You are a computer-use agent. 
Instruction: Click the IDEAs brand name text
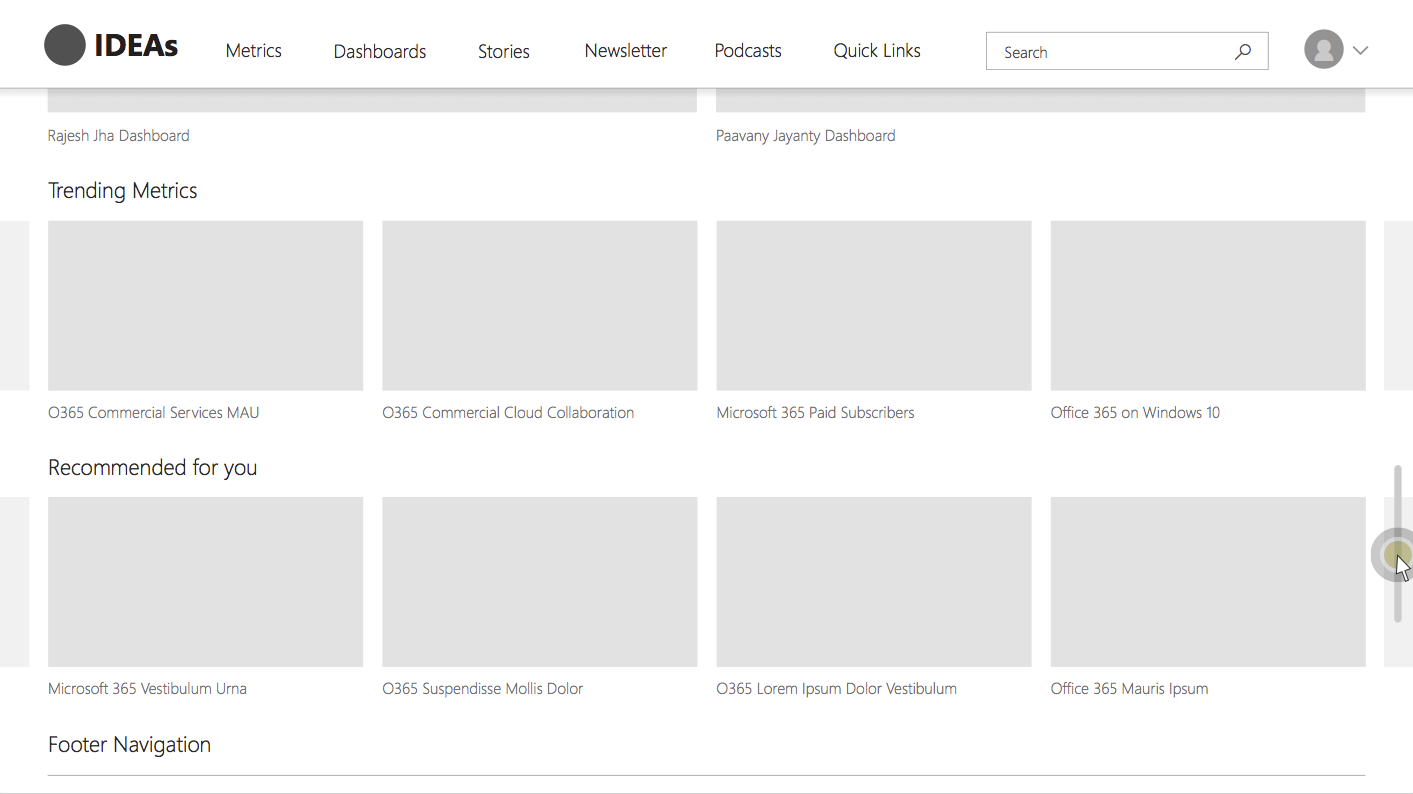click(136, 46)
